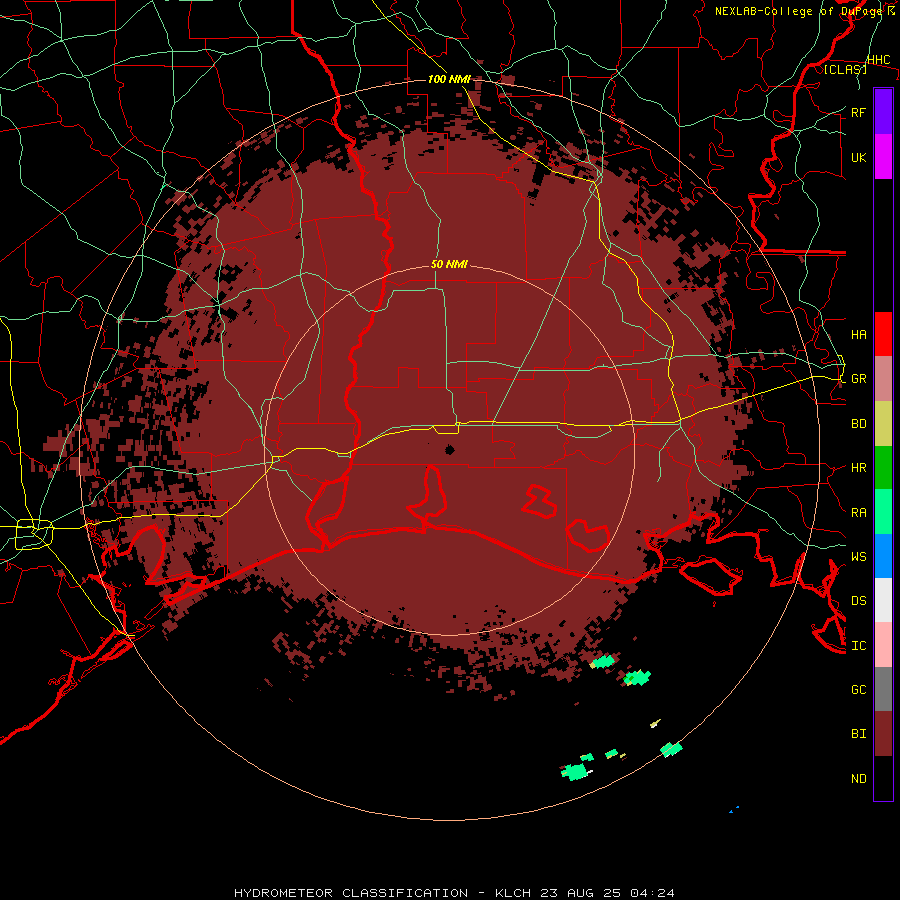
Task: Click the NEXLAB-College of DuPage credit text
Action: coord(804,11)
